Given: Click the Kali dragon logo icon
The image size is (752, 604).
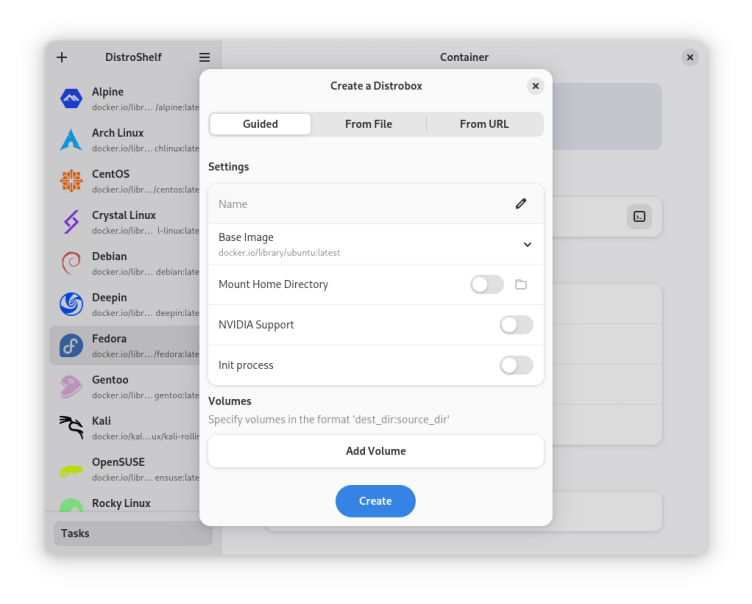Looking at the screenshot, I should (x=71, y=428).
